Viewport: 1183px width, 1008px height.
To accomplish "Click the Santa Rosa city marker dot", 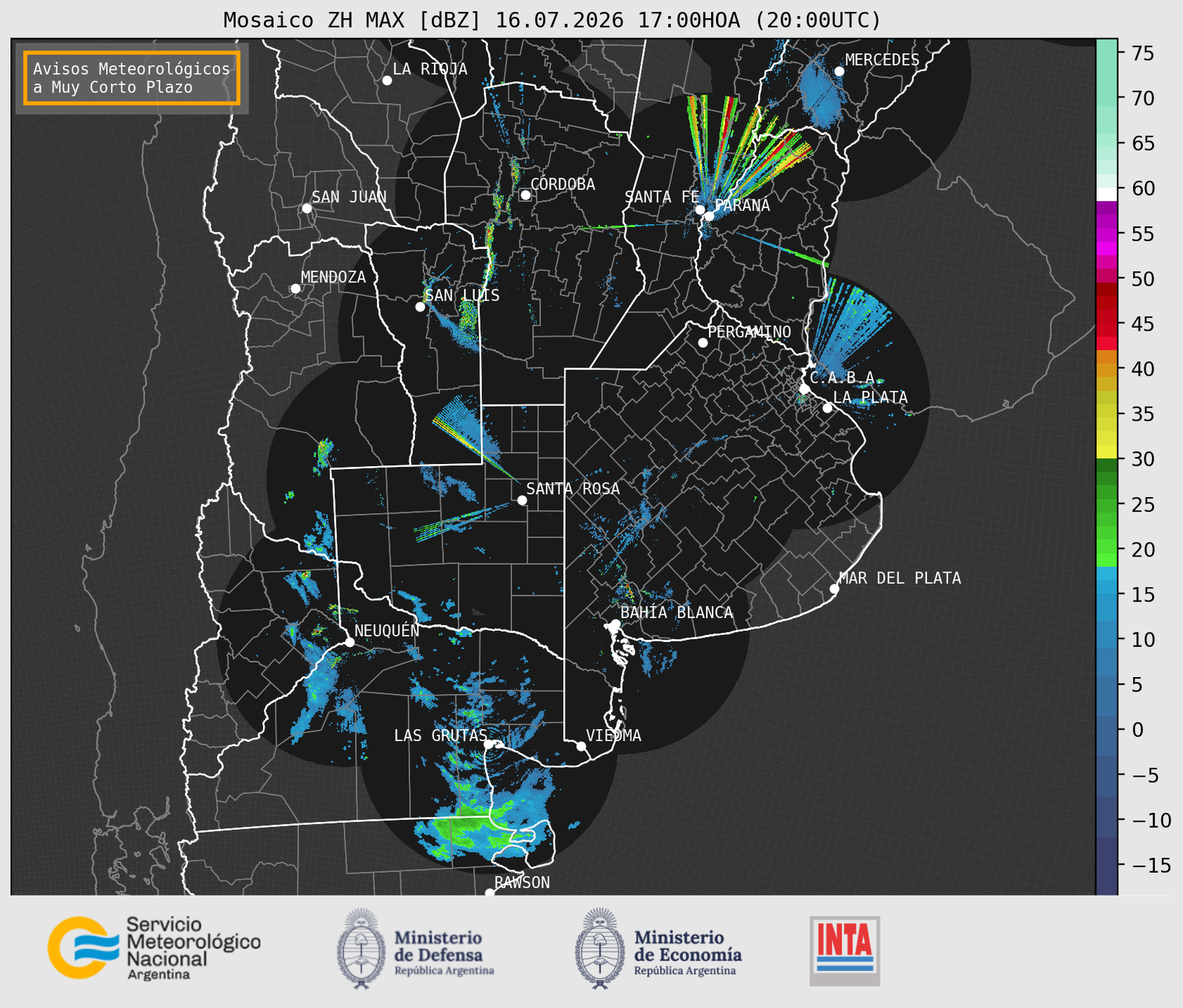I will [x=522, y=500].
